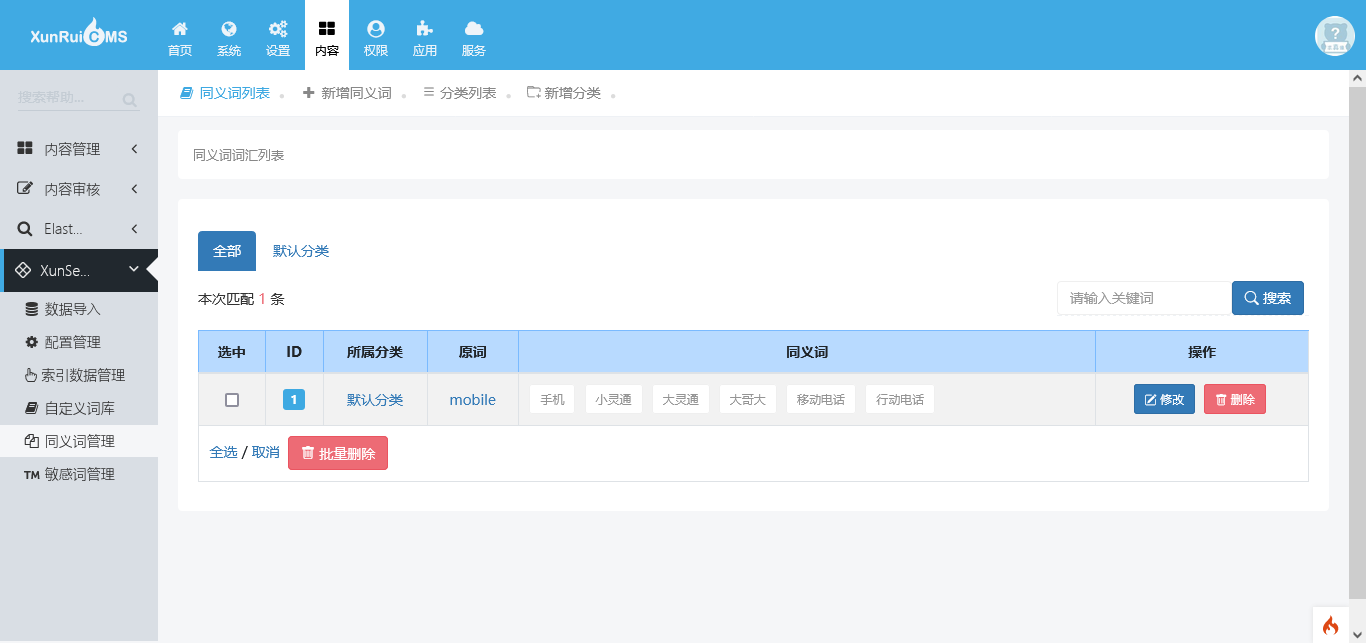Click the 同义词列表 book icon tab
The width and height of the screenshot is (1366, 643).
click(225, 93)
